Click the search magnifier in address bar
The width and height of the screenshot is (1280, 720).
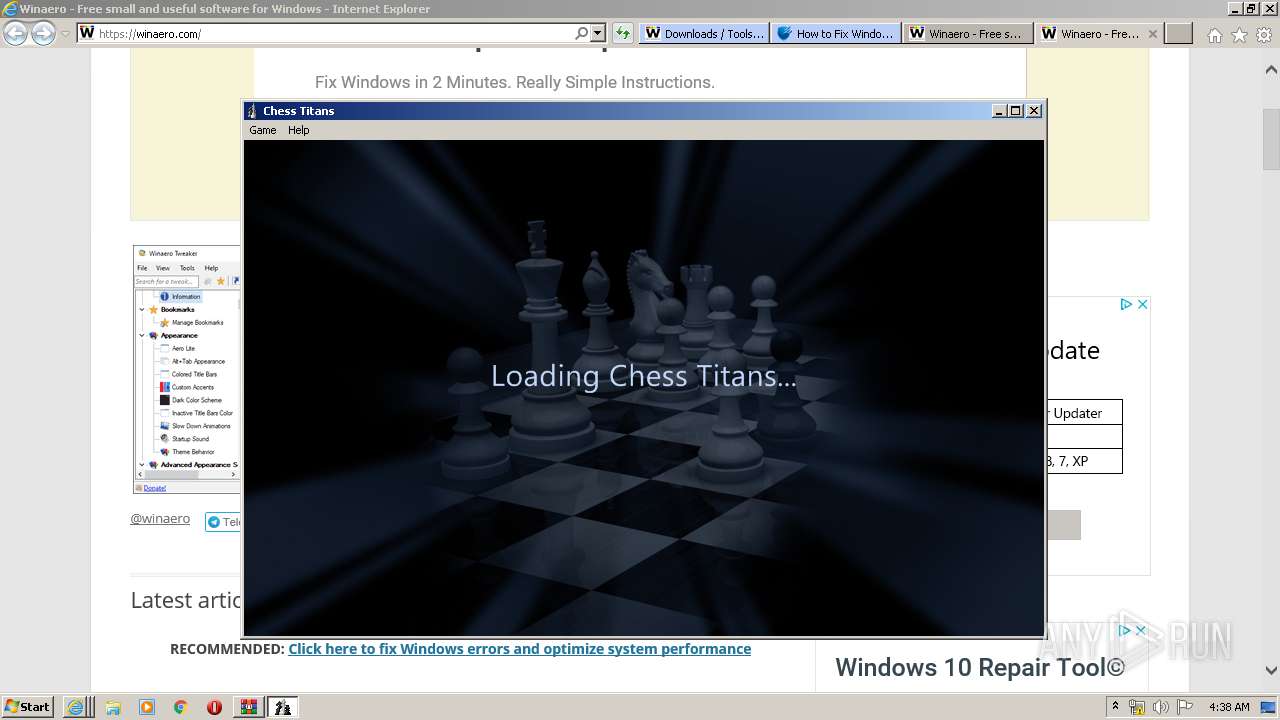point(582,33)
